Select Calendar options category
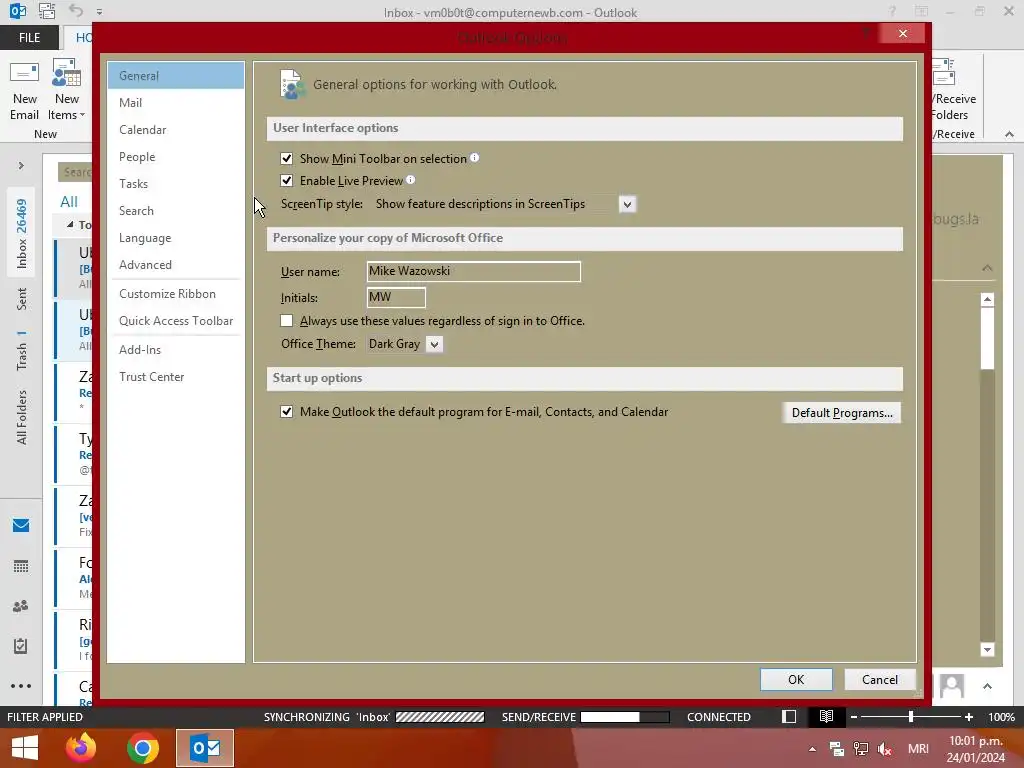 coord(176,129)
